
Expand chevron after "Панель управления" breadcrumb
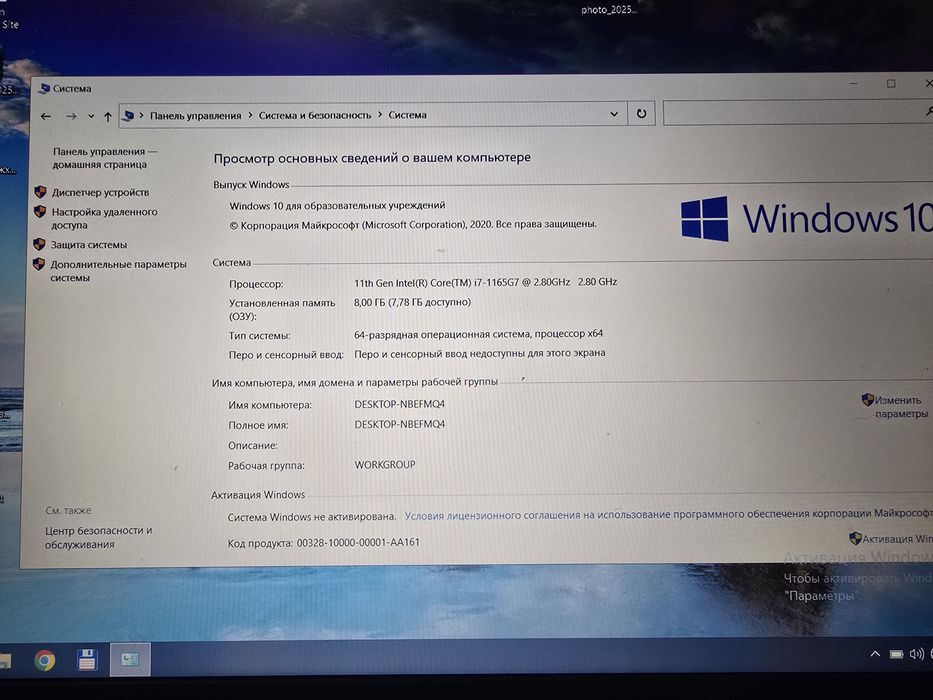pyautogui.click(x=250, y=115)
